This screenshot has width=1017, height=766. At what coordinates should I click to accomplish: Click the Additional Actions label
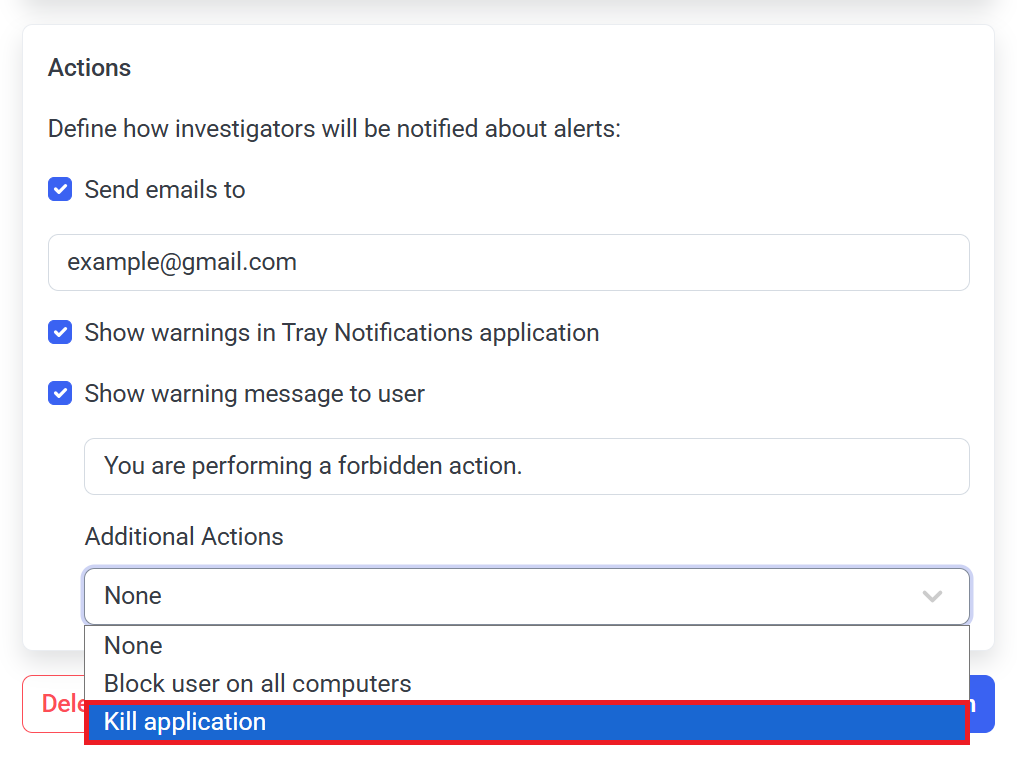[x=184, y=537]
